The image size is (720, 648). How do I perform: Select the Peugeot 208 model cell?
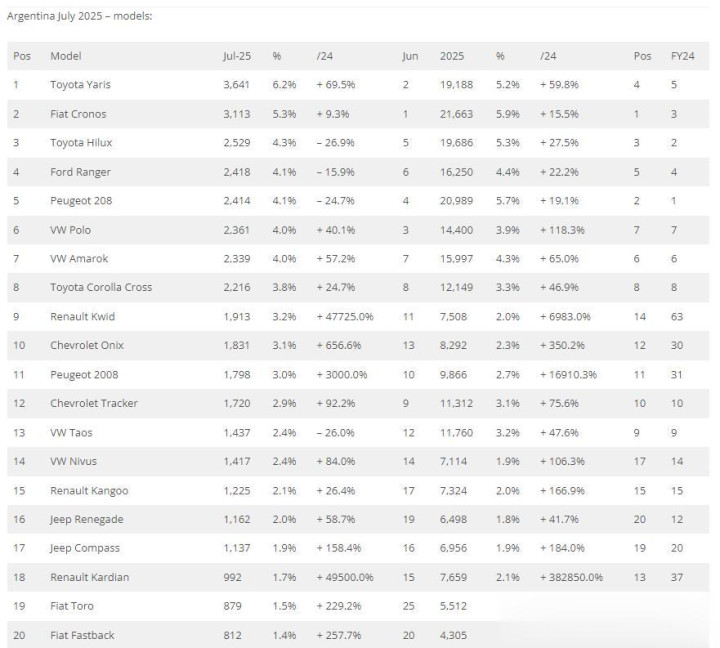click(x=81, y=201)
